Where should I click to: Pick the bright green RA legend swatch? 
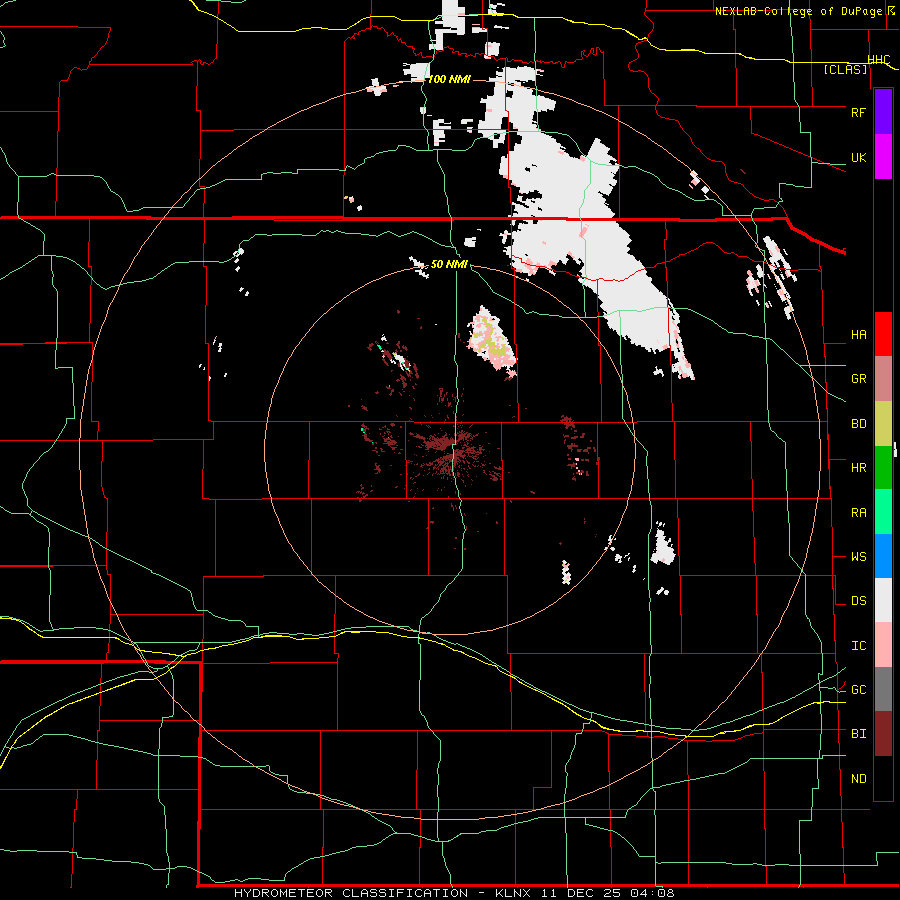click(x=883, y=512)
